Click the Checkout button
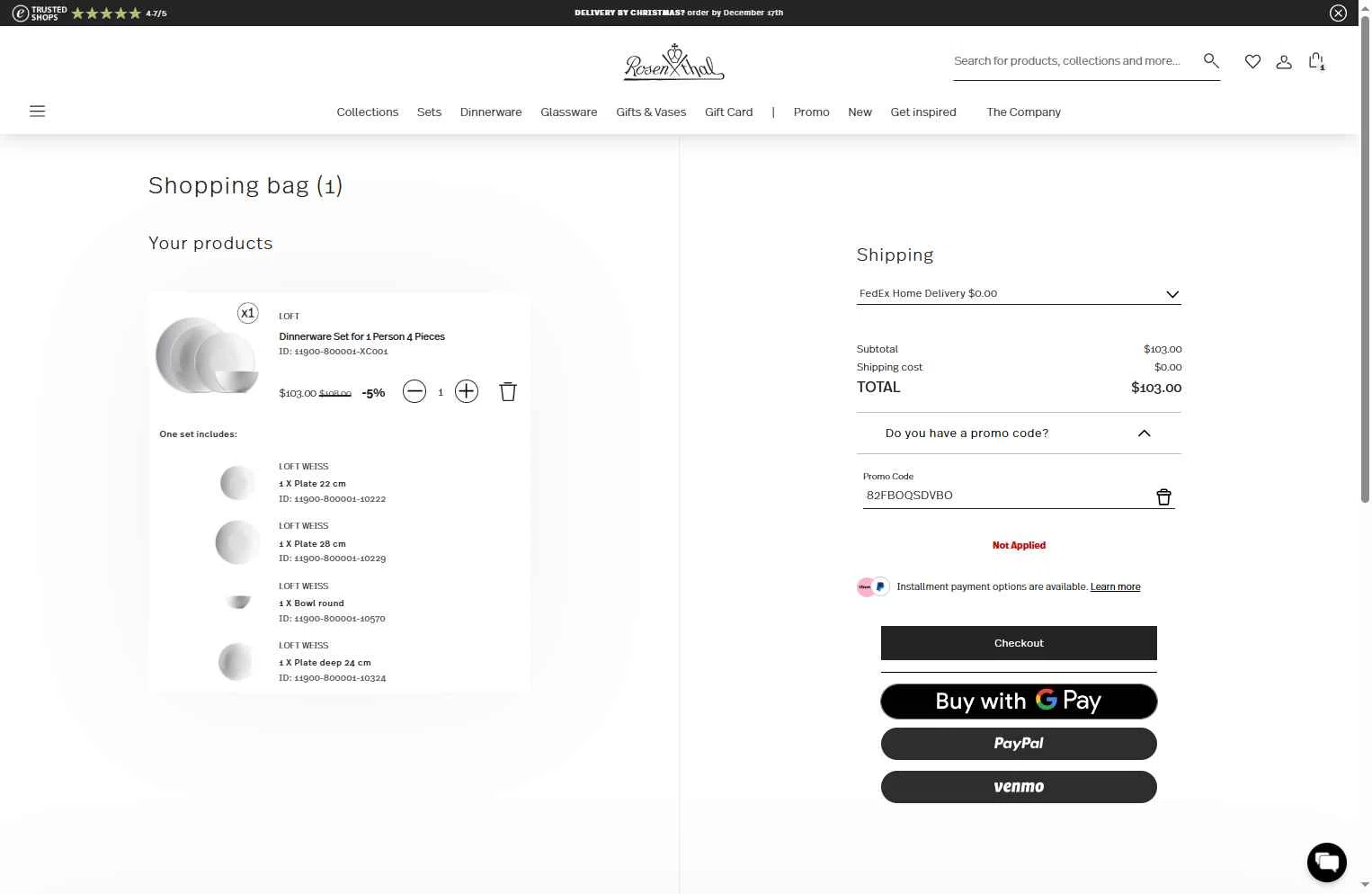This screenshot has width=1372, height=894. 1019,643
